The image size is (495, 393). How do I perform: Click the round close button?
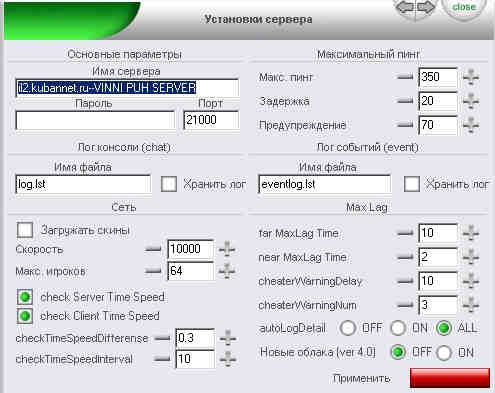point(464,7)
